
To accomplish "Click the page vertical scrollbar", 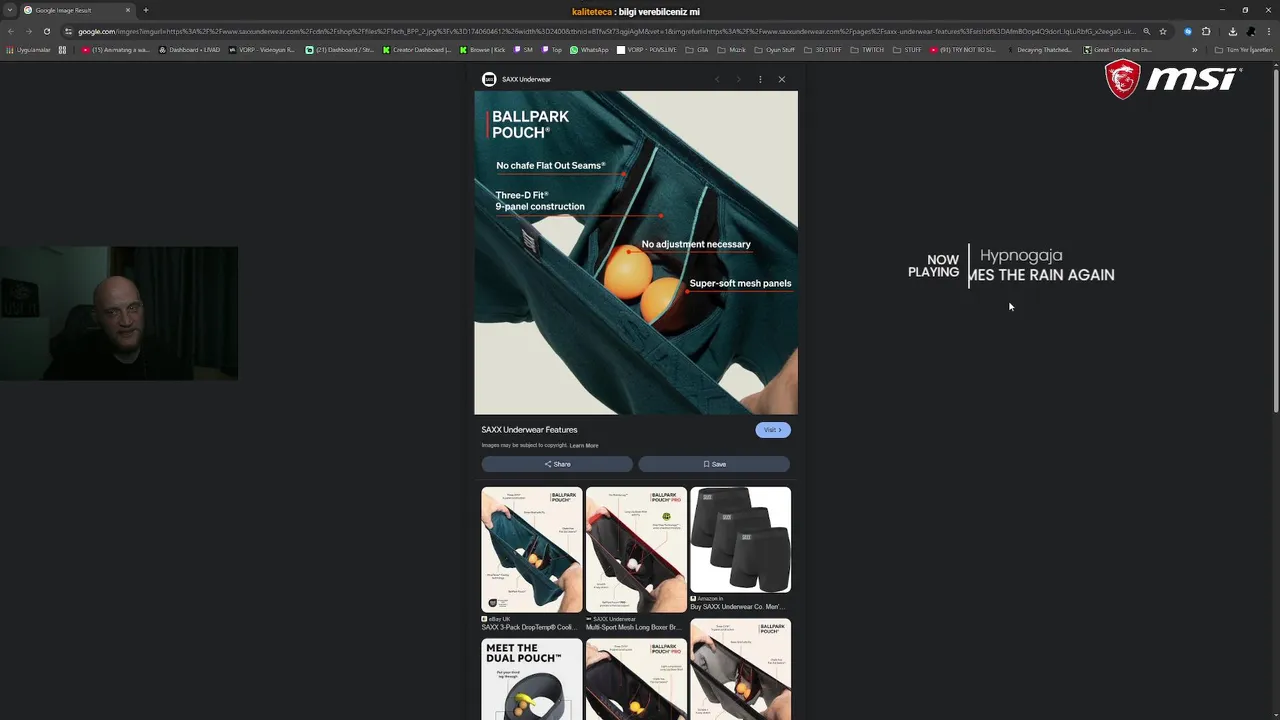I will [1275, 240].
